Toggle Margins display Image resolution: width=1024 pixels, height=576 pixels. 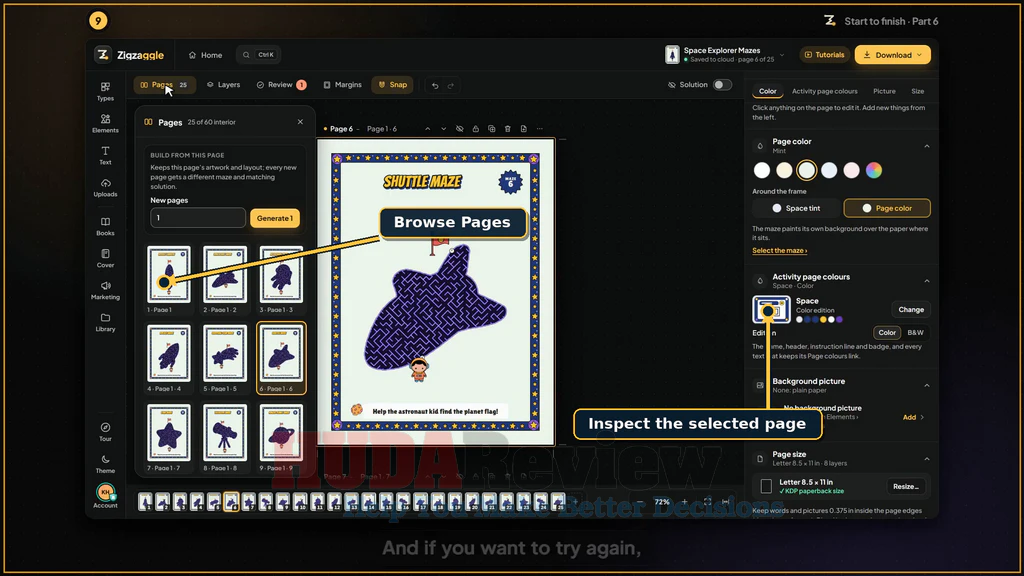(342, 85)
